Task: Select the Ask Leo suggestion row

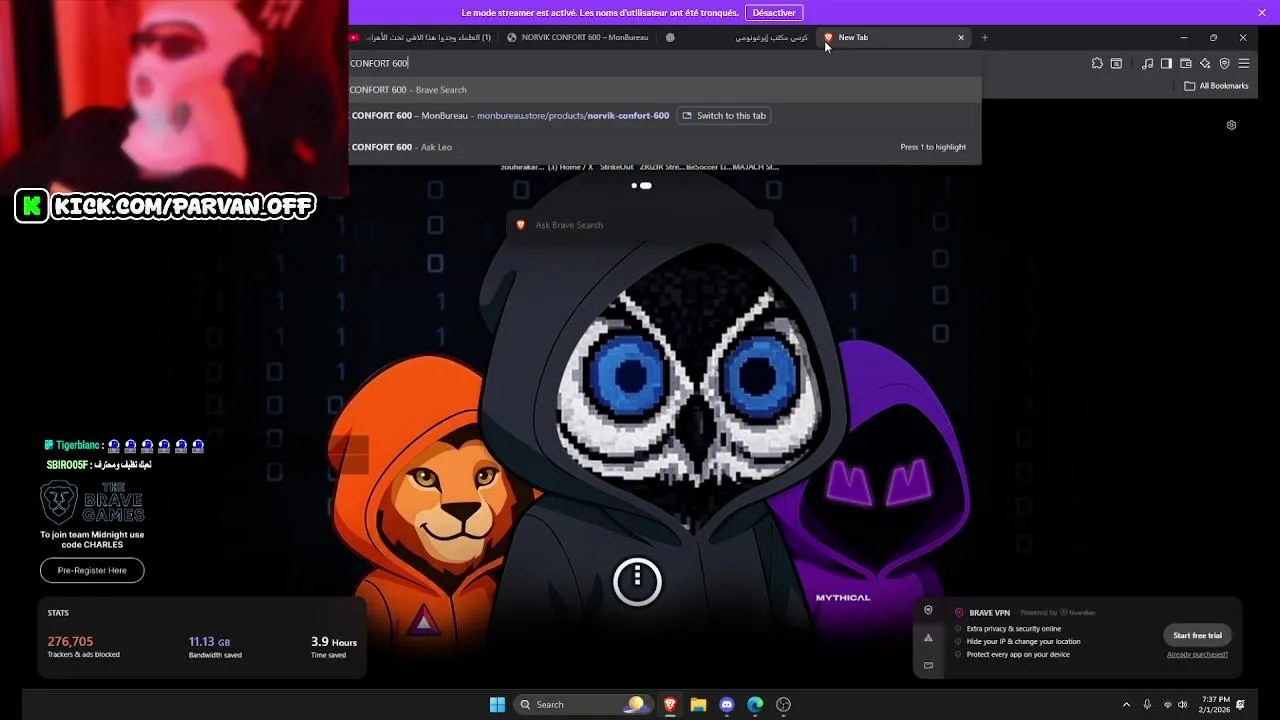Action: 665,147
